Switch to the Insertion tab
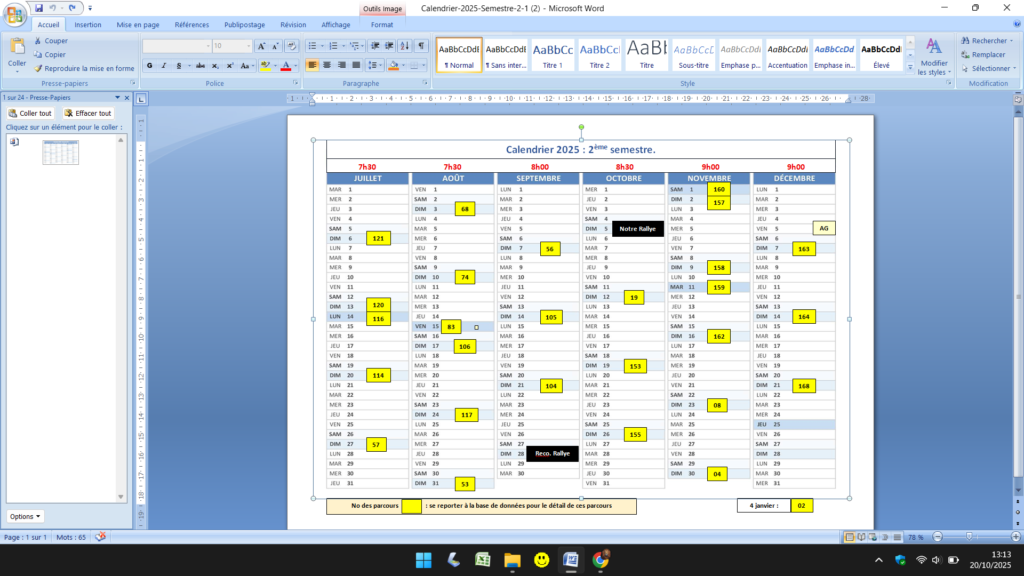Screen dimensions: 1024x576 tap(87, 24)
